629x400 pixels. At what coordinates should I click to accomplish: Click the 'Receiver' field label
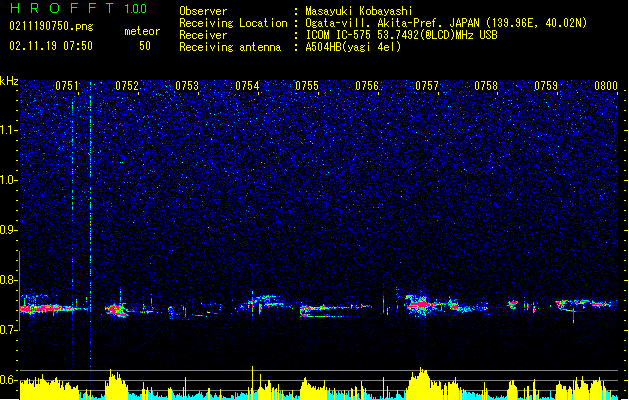pyautogui.click(x=203, y=35)
